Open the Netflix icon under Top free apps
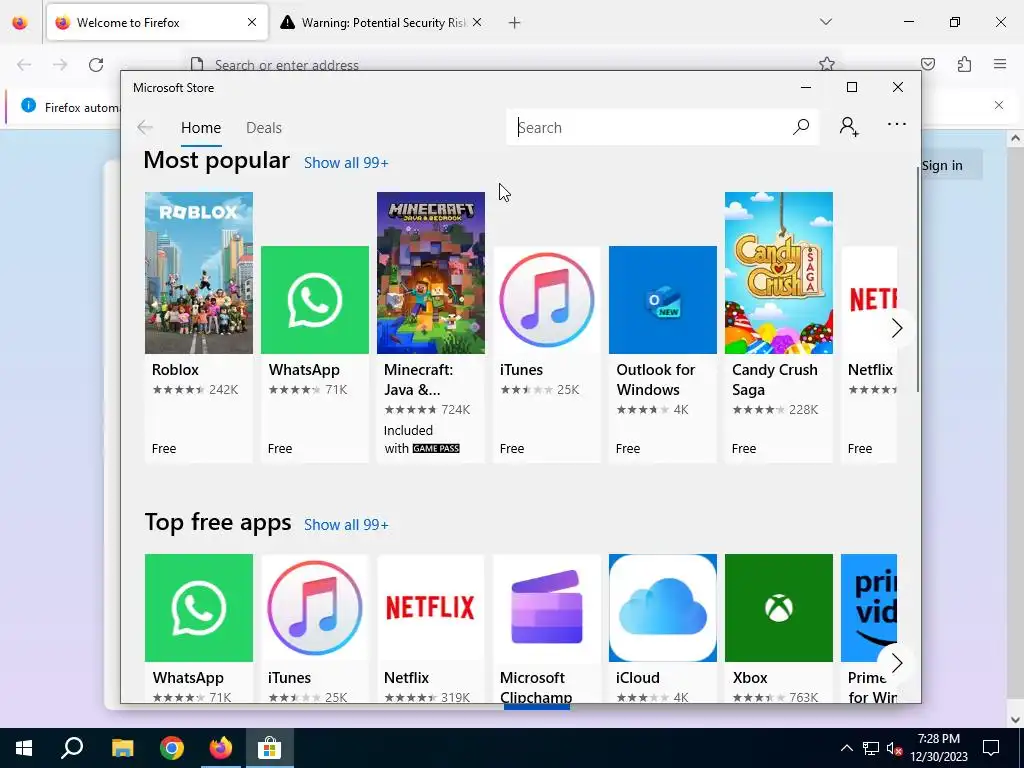 pyautogui.click(x=431, y=608)
